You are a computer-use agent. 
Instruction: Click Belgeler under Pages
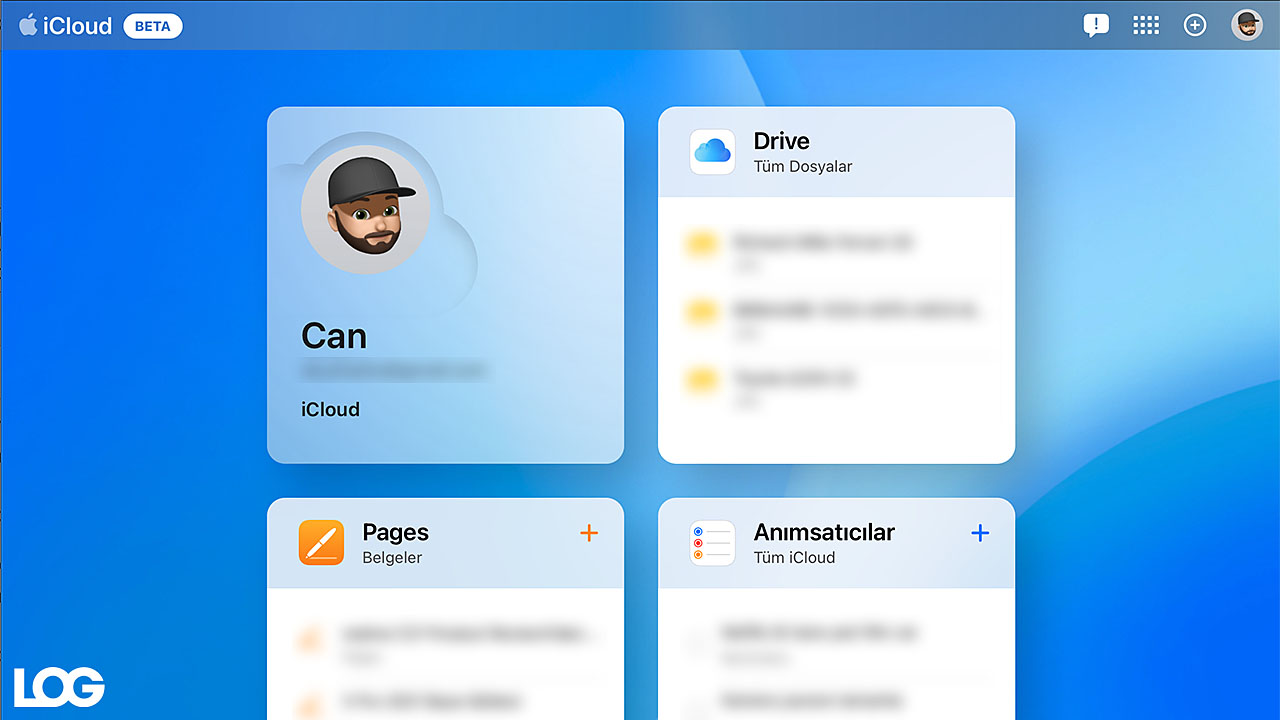392,557
